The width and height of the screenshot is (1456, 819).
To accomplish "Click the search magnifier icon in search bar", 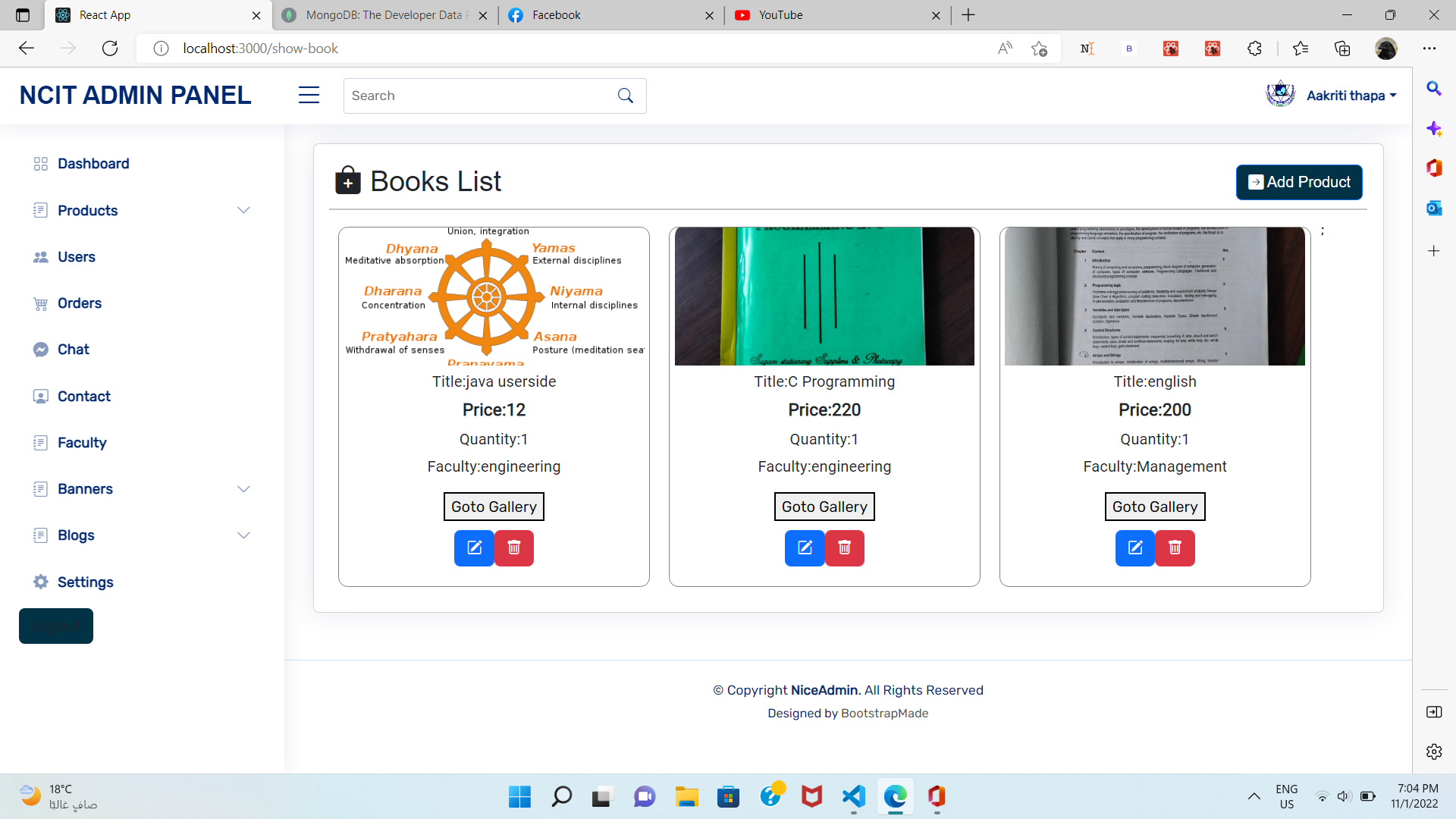I will pos(625,96).
